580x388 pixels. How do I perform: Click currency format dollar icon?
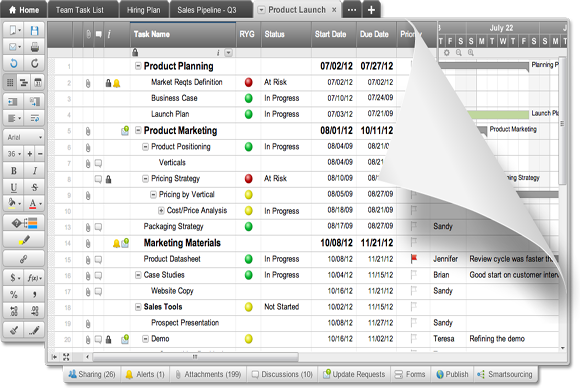[x=14, y=277]
